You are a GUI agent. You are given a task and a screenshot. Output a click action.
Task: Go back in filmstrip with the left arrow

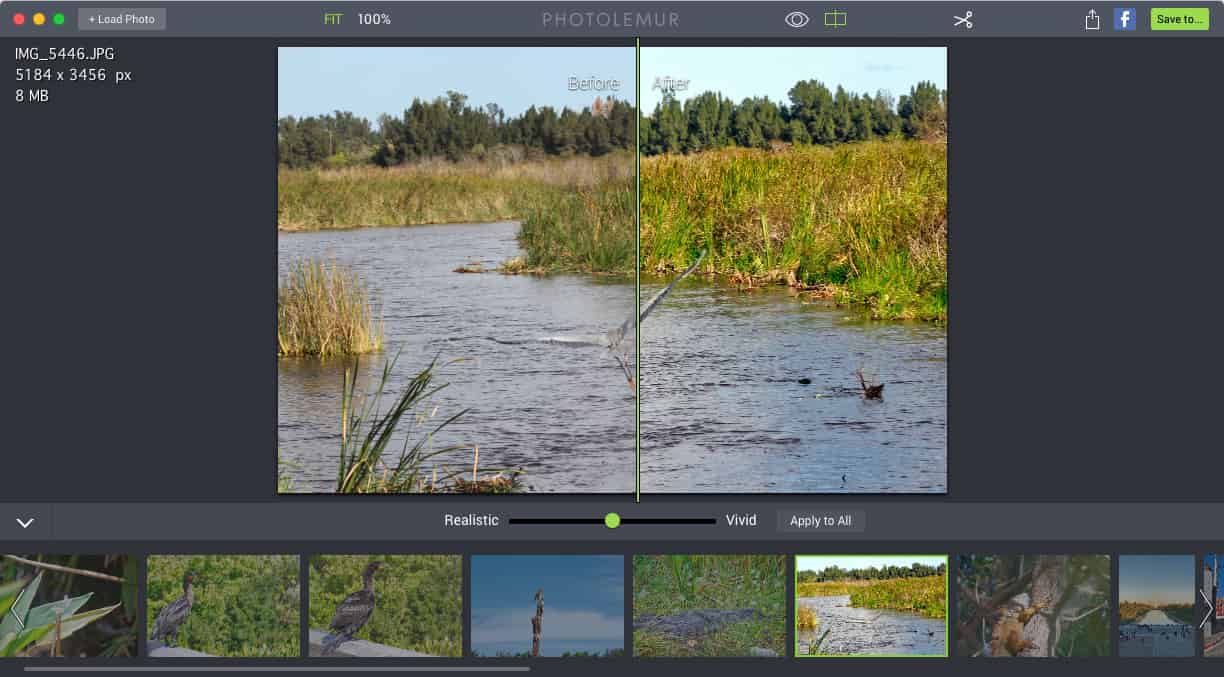pos(16,607)
